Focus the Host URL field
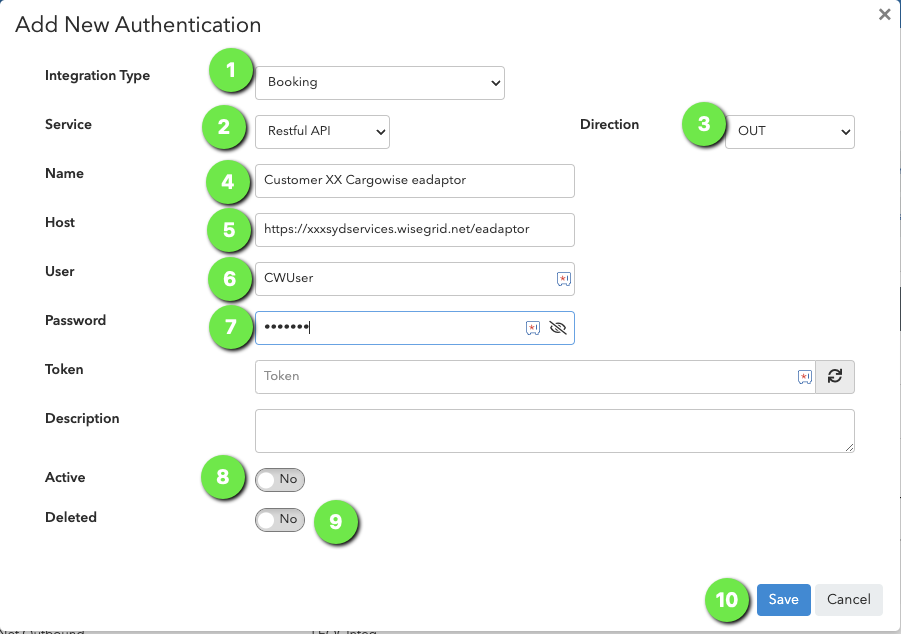This screenshot has width=901, height=634. (x=414, y=230)
